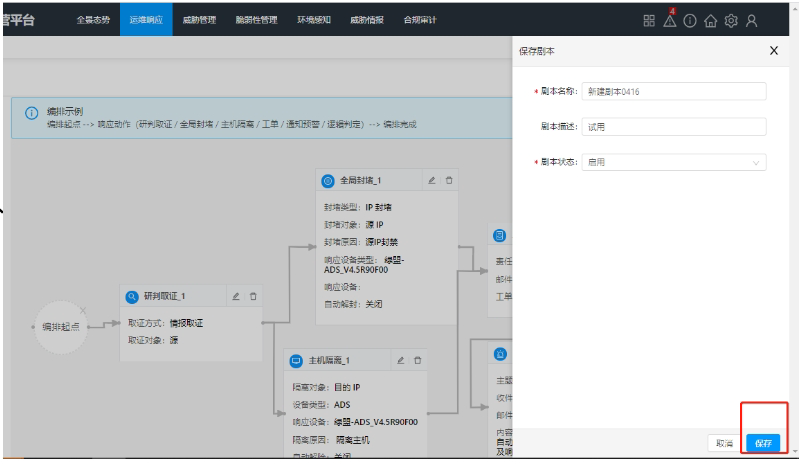Click the 主机隔离_1 monitor node icon
Viewport: 801px width, 464px height.
pos(296,361)
